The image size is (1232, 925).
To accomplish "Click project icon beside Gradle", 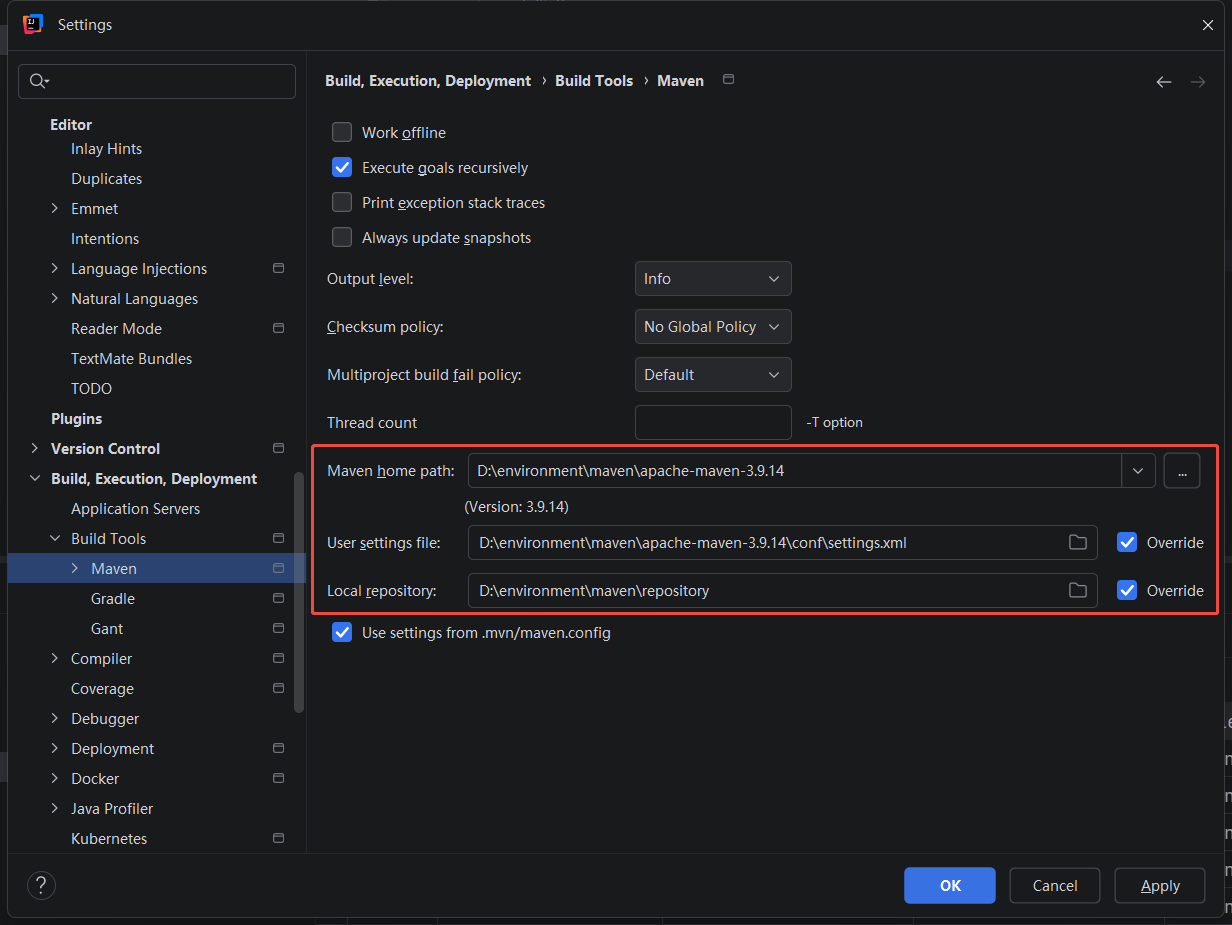I will tap(279, 598).
